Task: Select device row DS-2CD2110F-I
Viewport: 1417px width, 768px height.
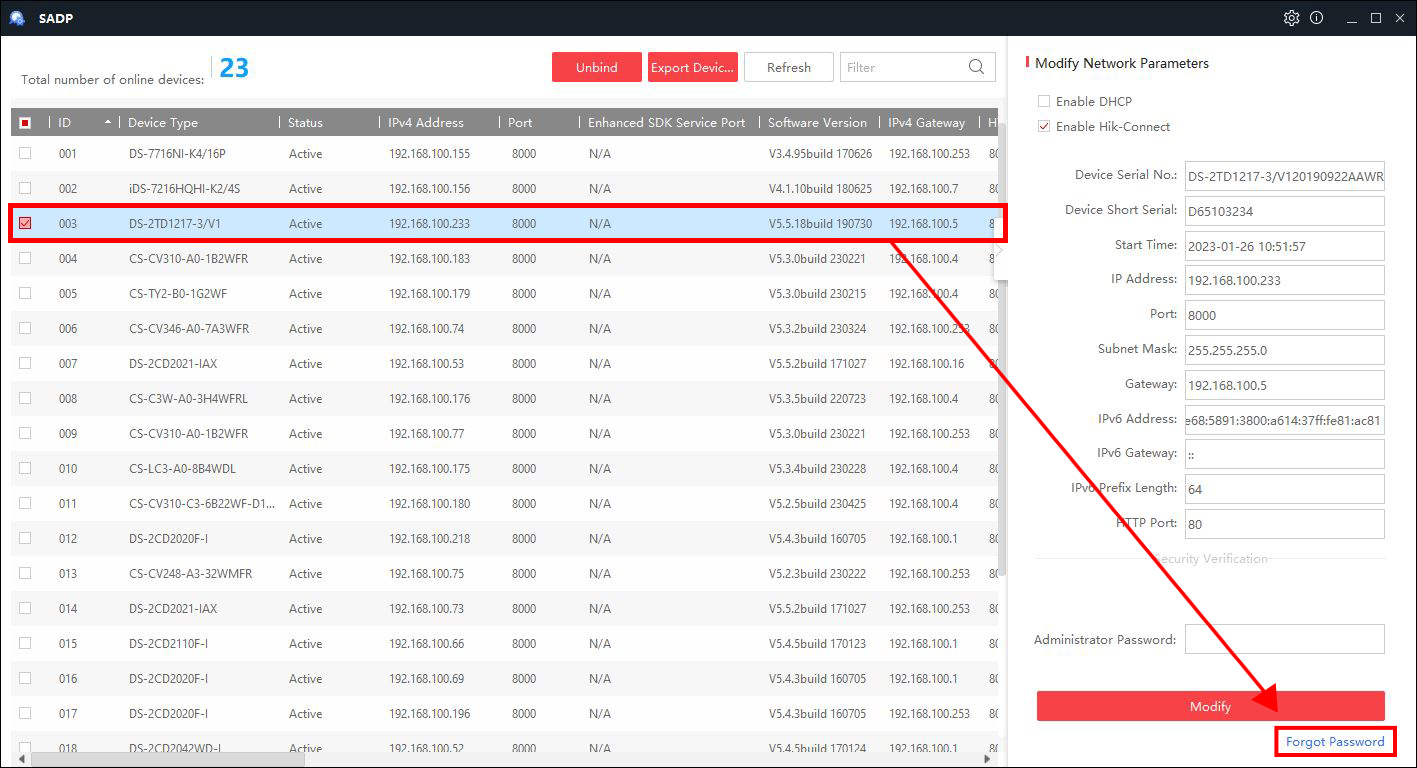Action: click(x=504, y=643)
